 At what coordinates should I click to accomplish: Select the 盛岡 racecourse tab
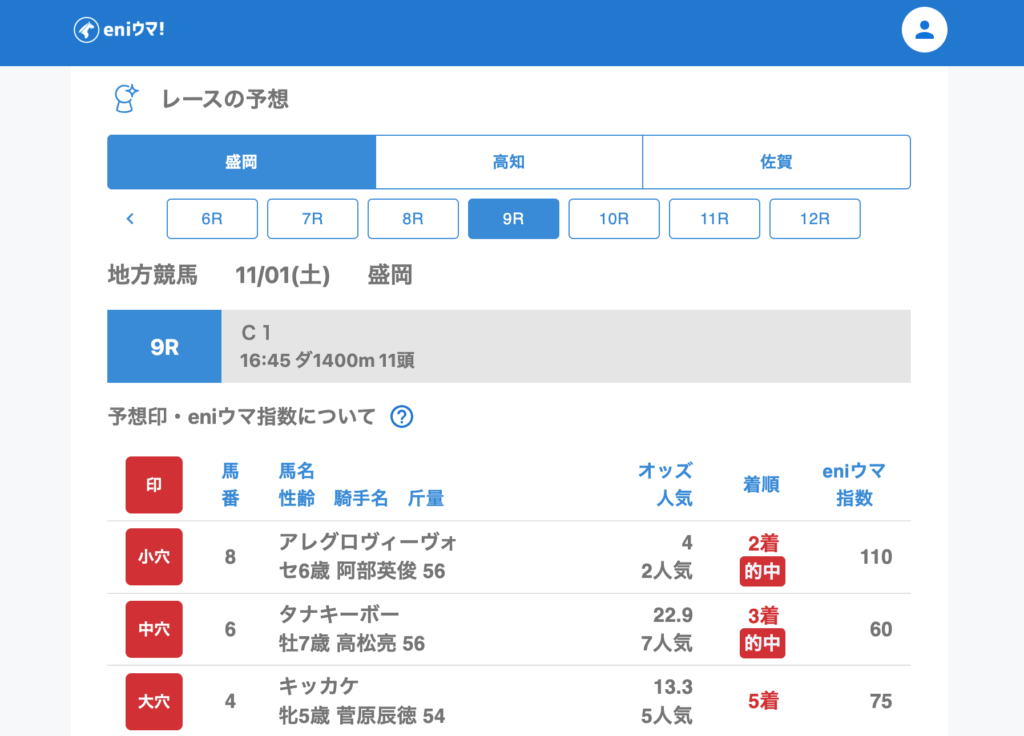[x=241, y=162]
